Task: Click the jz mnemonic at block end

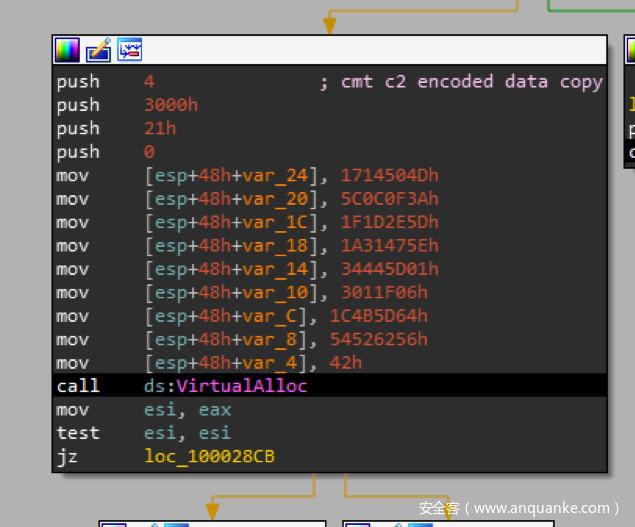Action: point(67,456)
